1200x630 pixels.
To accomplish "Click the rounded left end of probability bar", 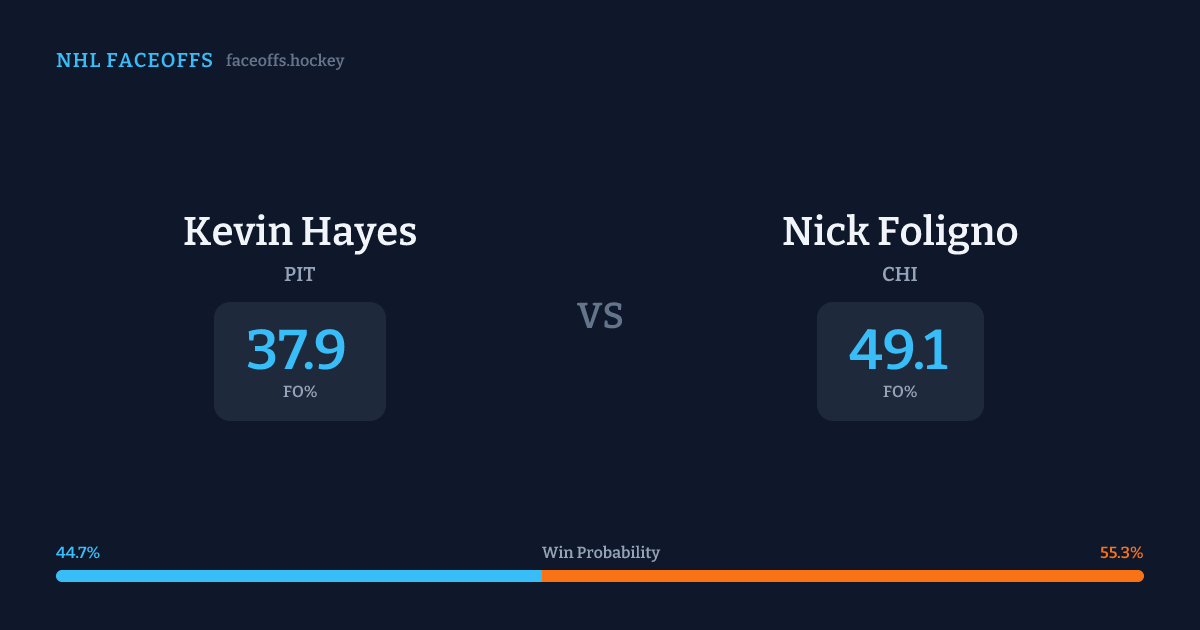I will [60, 576].
